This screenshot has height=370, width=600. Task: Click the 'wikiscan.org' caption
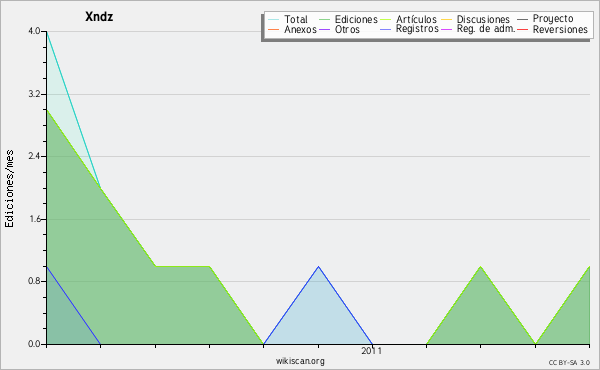click(300, 361)
